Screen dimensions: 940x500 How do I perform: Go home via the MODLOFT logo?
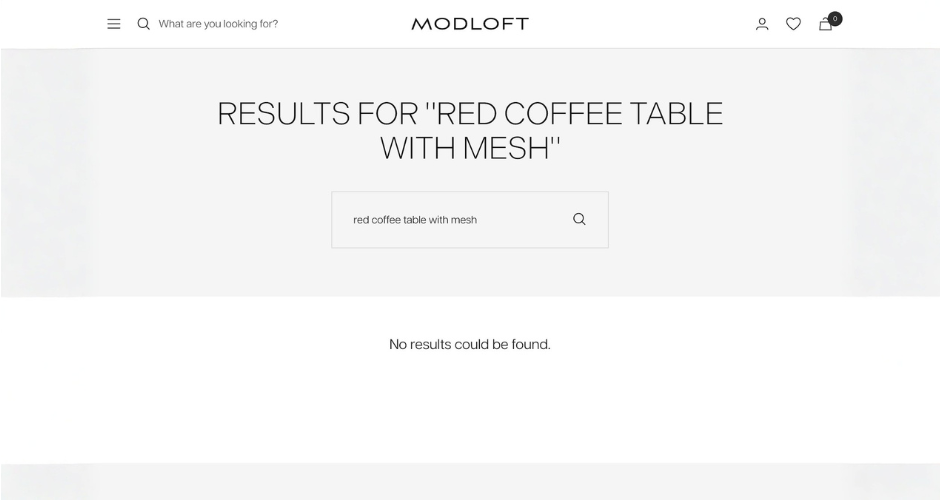tap(470, 24)
